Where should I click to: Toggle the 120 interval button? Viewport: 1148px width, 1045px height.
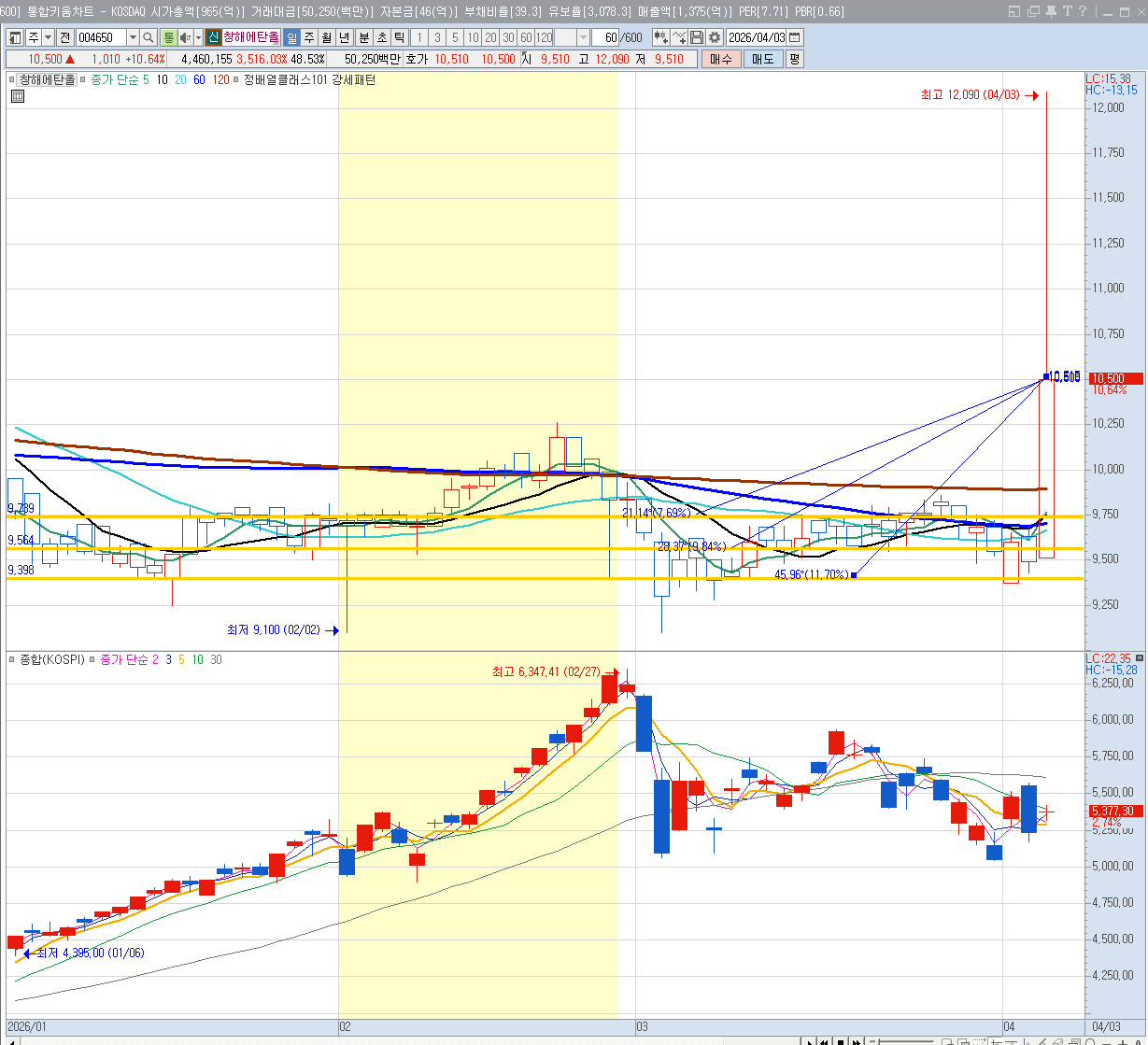(x=544, y=37)
